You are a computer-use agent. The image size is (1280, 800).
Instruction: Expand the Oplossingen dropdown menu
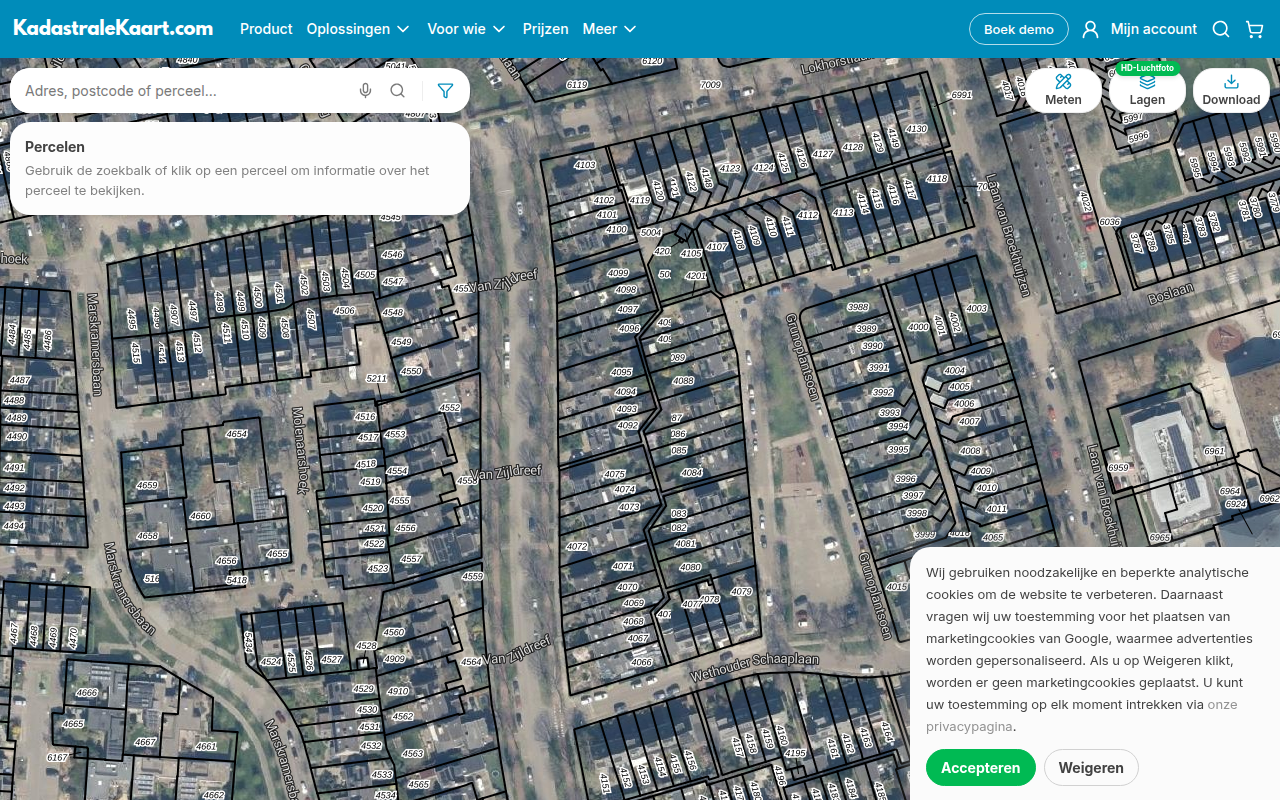coord(358,29)
